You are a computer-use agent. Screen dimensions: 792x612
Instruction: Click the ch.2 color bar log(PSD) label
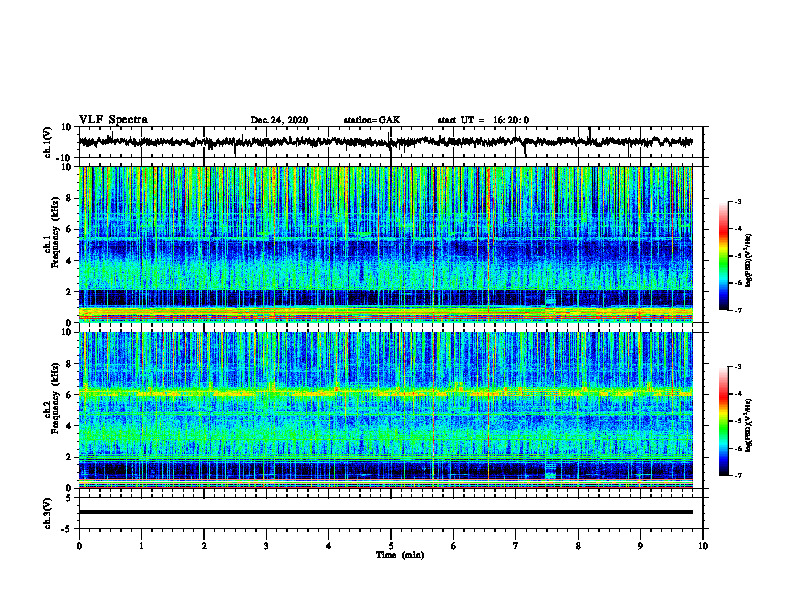(748, 424)
